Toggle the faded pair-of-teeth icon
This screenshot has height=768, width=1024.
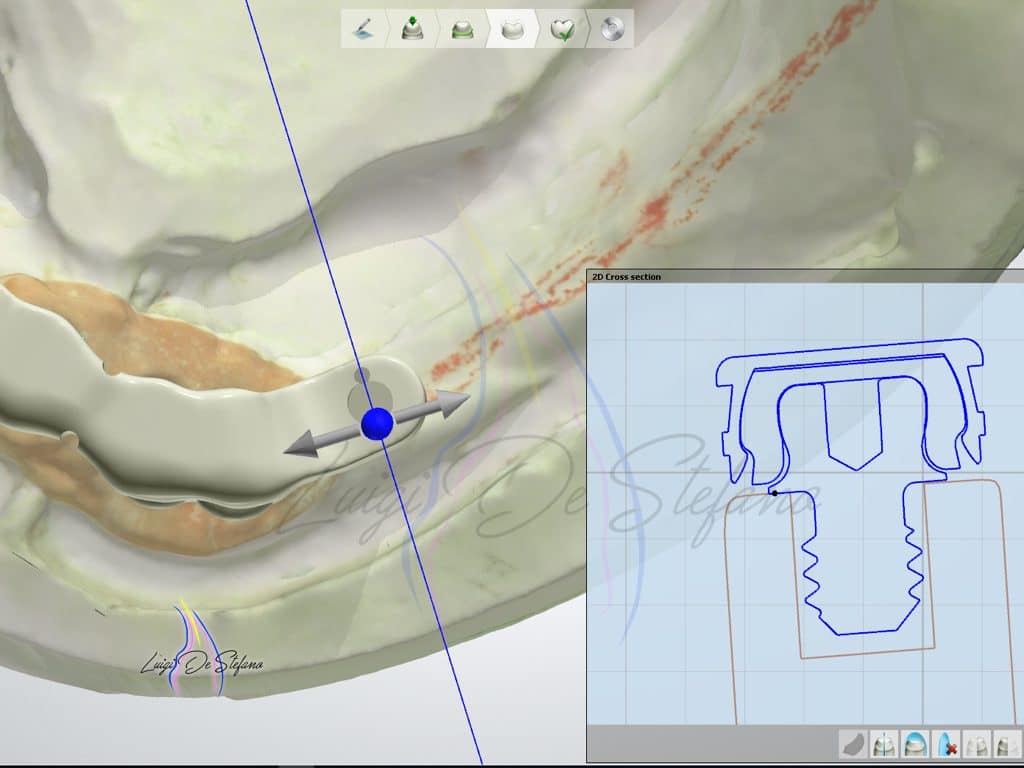[x=975, y=745]
